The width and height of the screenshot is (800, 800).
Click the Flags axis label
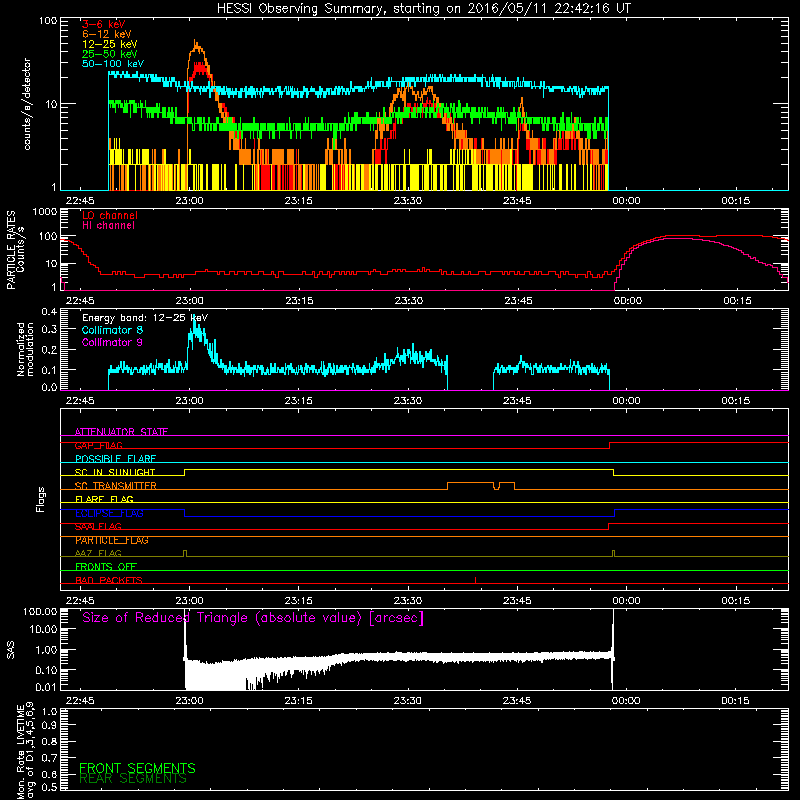pos(41,500)
